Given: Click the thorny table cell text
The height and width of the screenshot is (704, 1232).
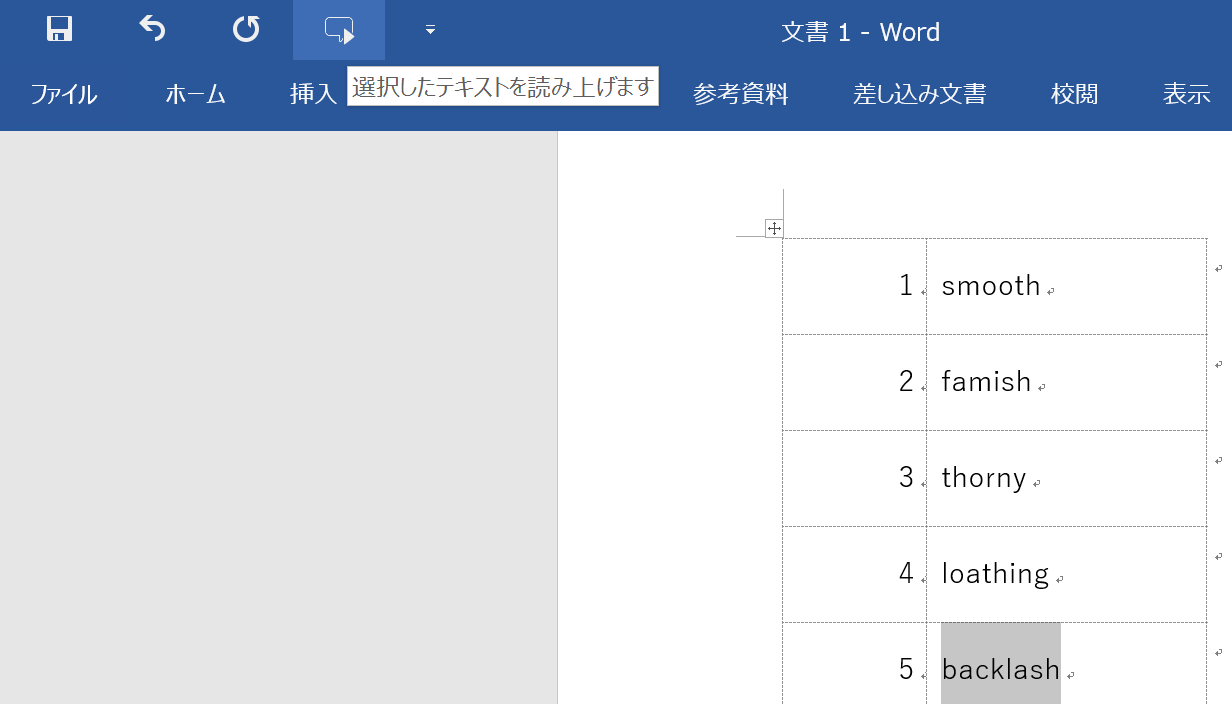Looking at the screenshot, I should (984, 478).
